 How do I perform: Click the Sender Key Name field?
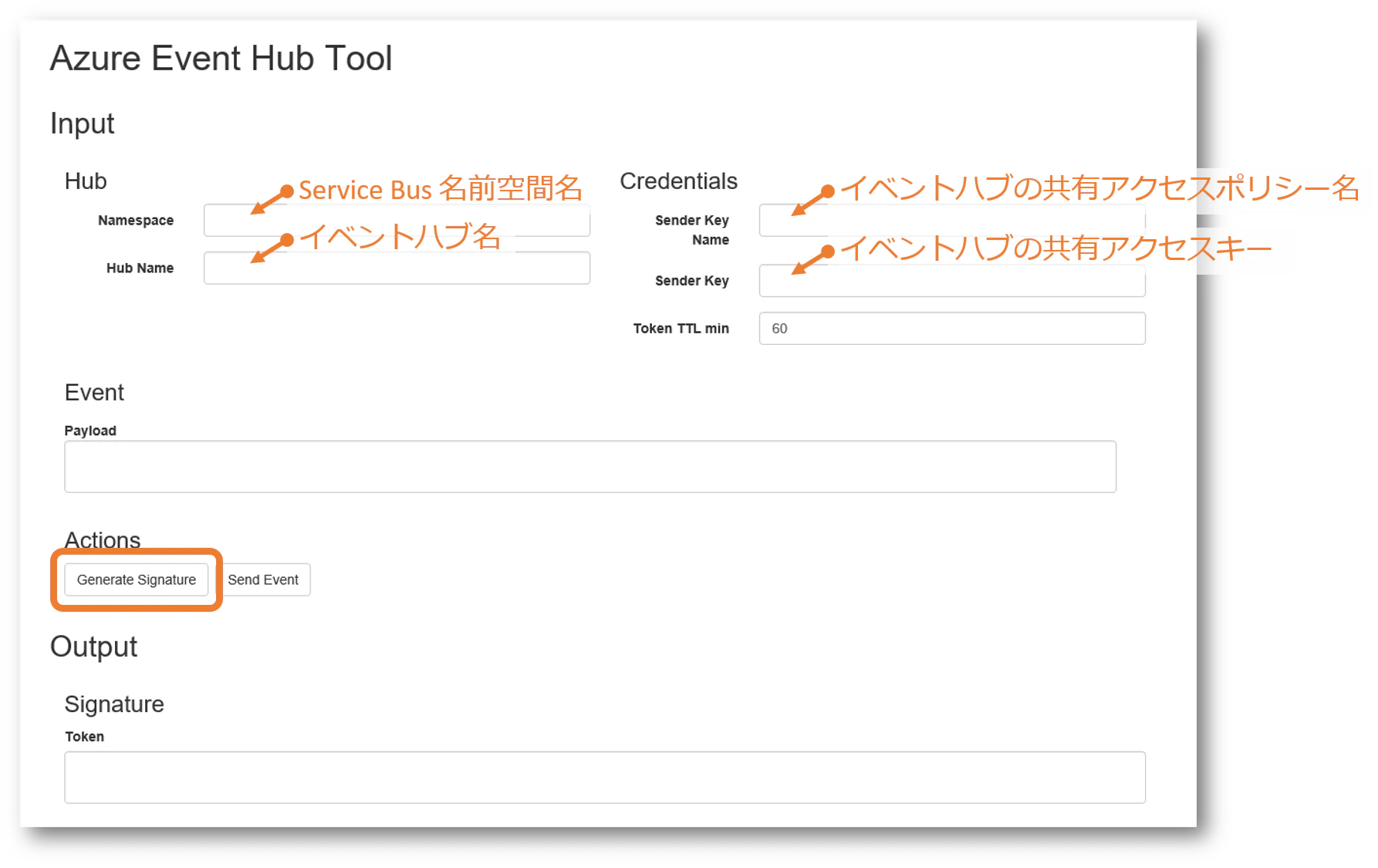952,220
